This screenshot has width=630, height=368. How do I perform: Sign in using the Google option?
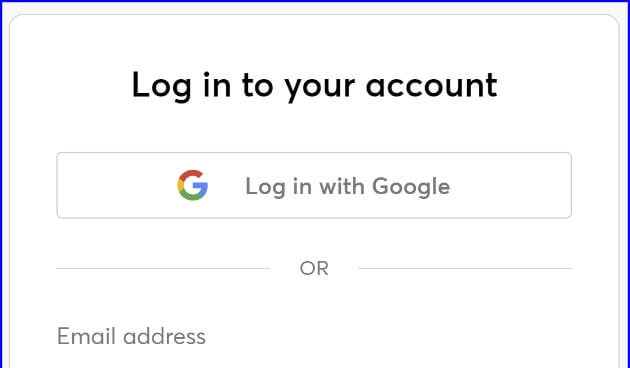[x=314, y=185]
